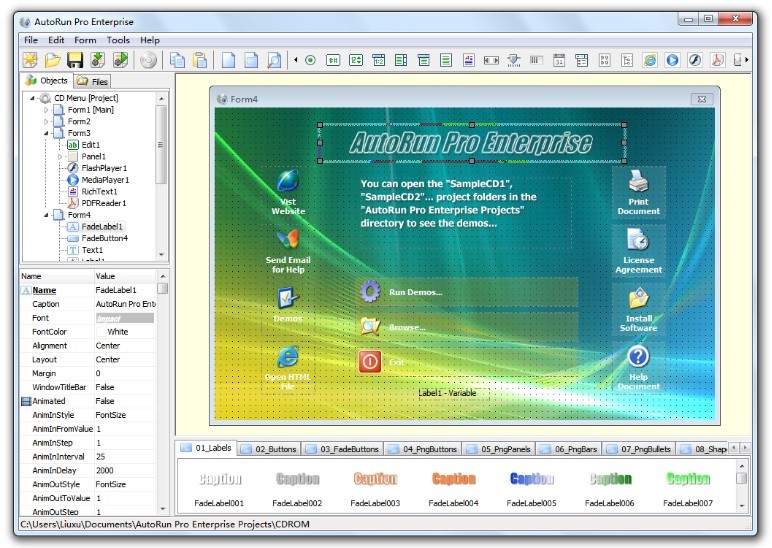Open the 03_FadeButtons template tab
This screenshot has width=772, height=548.
pyautogui.click(x=341, y=449)
